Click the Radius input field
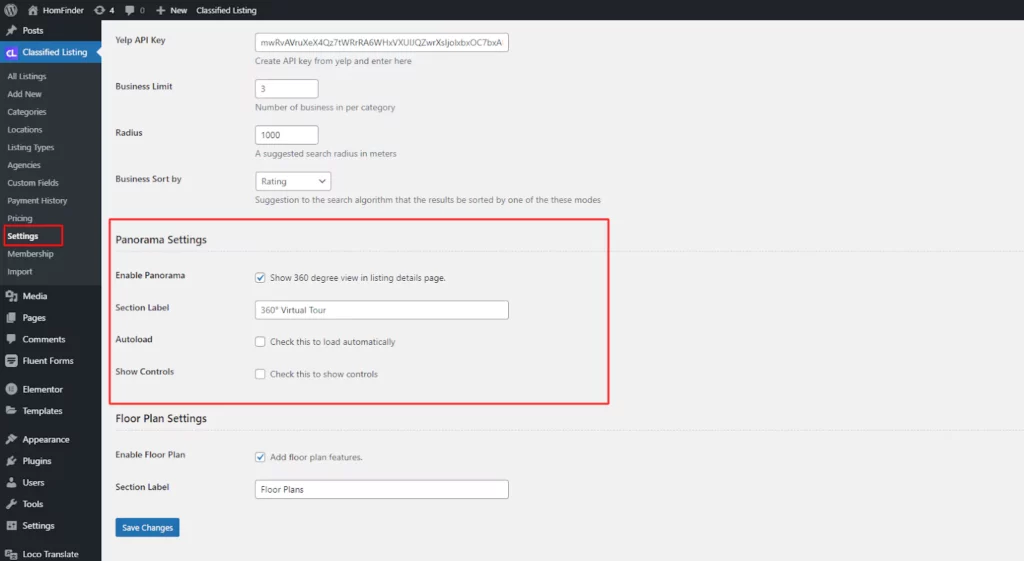Viewport: 1024px width, 561px height. click(x=287, y=135)
